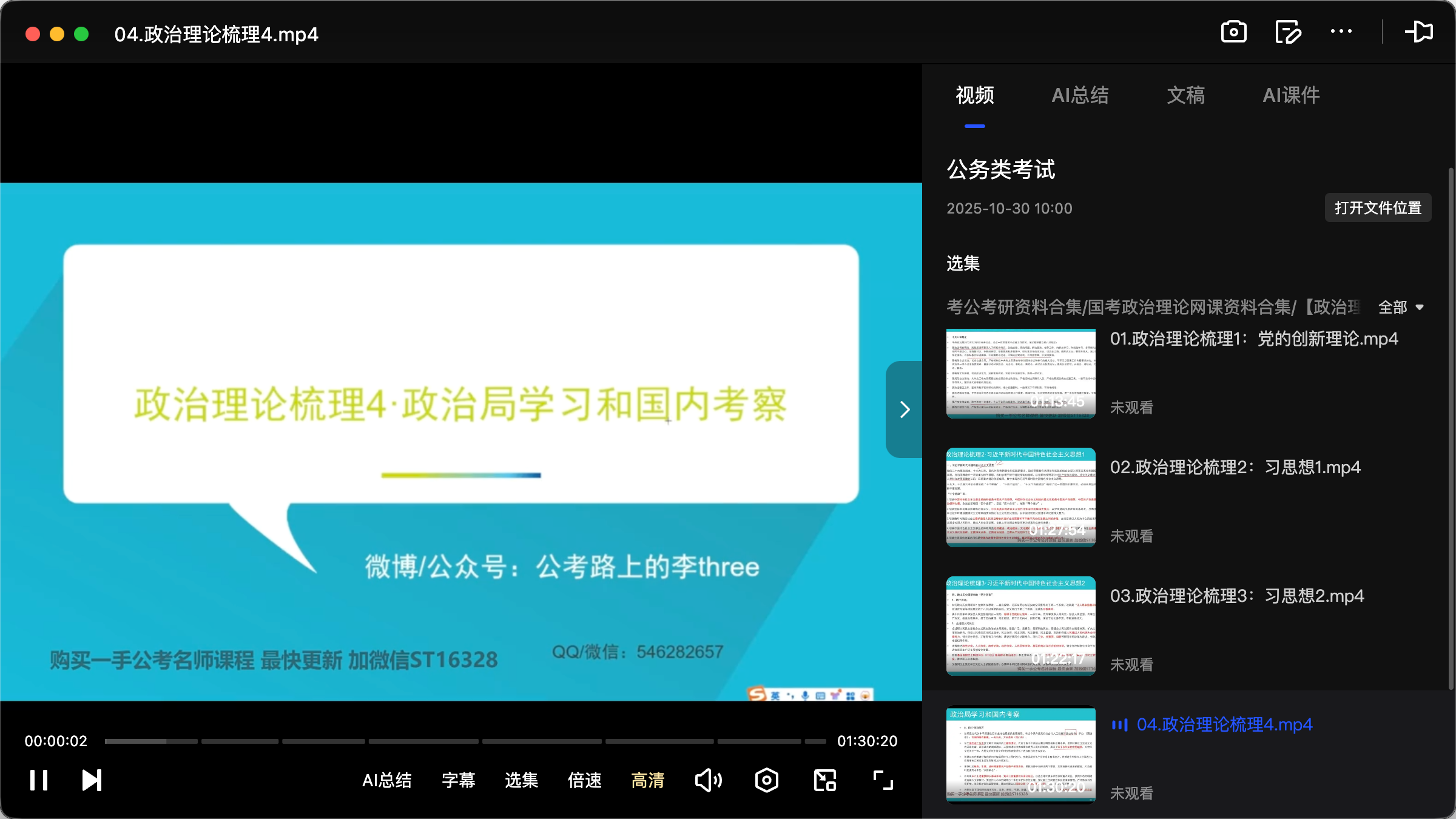This screenshot has width=1456, height=819.
Task: Take a video screenshot with the camera icon
Action: [x=1233, y=32]
